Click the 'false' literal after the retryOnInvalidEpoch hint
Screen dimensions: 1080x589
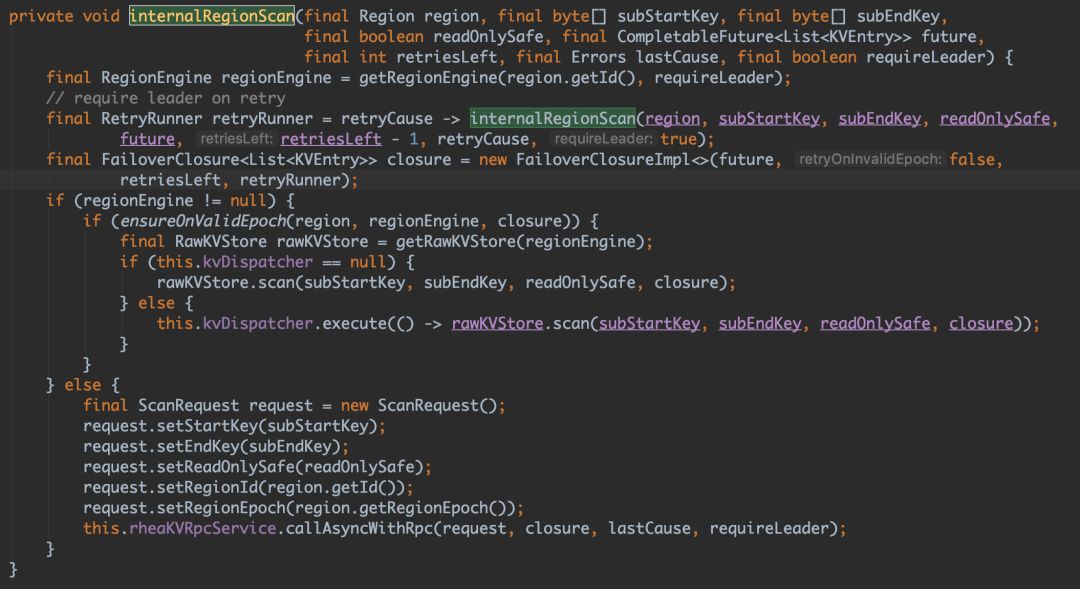pos(972,160)
